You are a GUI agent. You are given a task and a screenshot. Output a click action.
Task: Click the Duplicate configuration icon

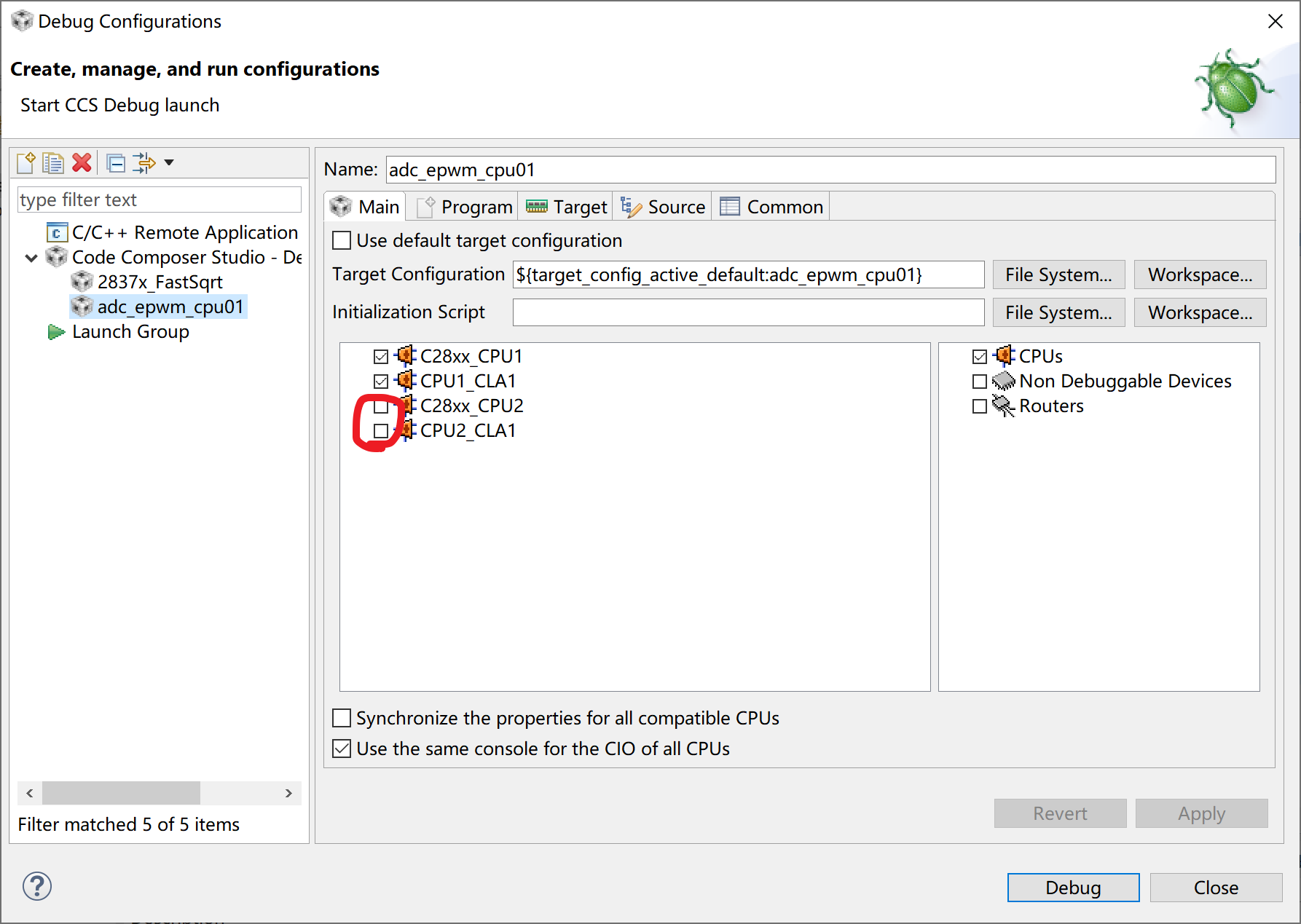coord(53,162)
